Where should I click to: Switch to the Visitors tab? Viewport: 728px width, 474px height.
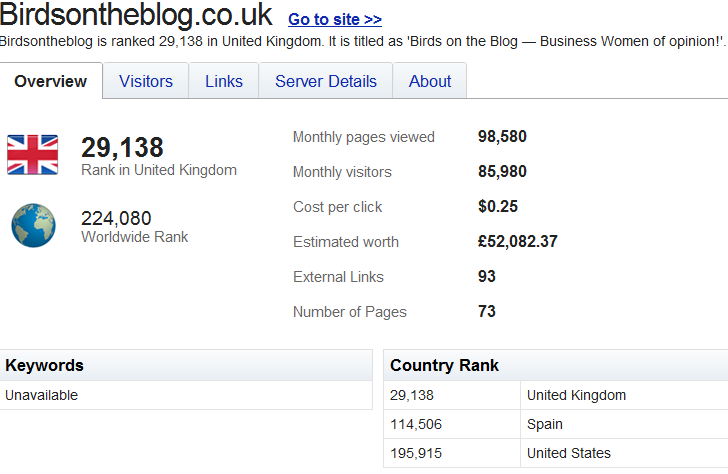pos(146,81)
